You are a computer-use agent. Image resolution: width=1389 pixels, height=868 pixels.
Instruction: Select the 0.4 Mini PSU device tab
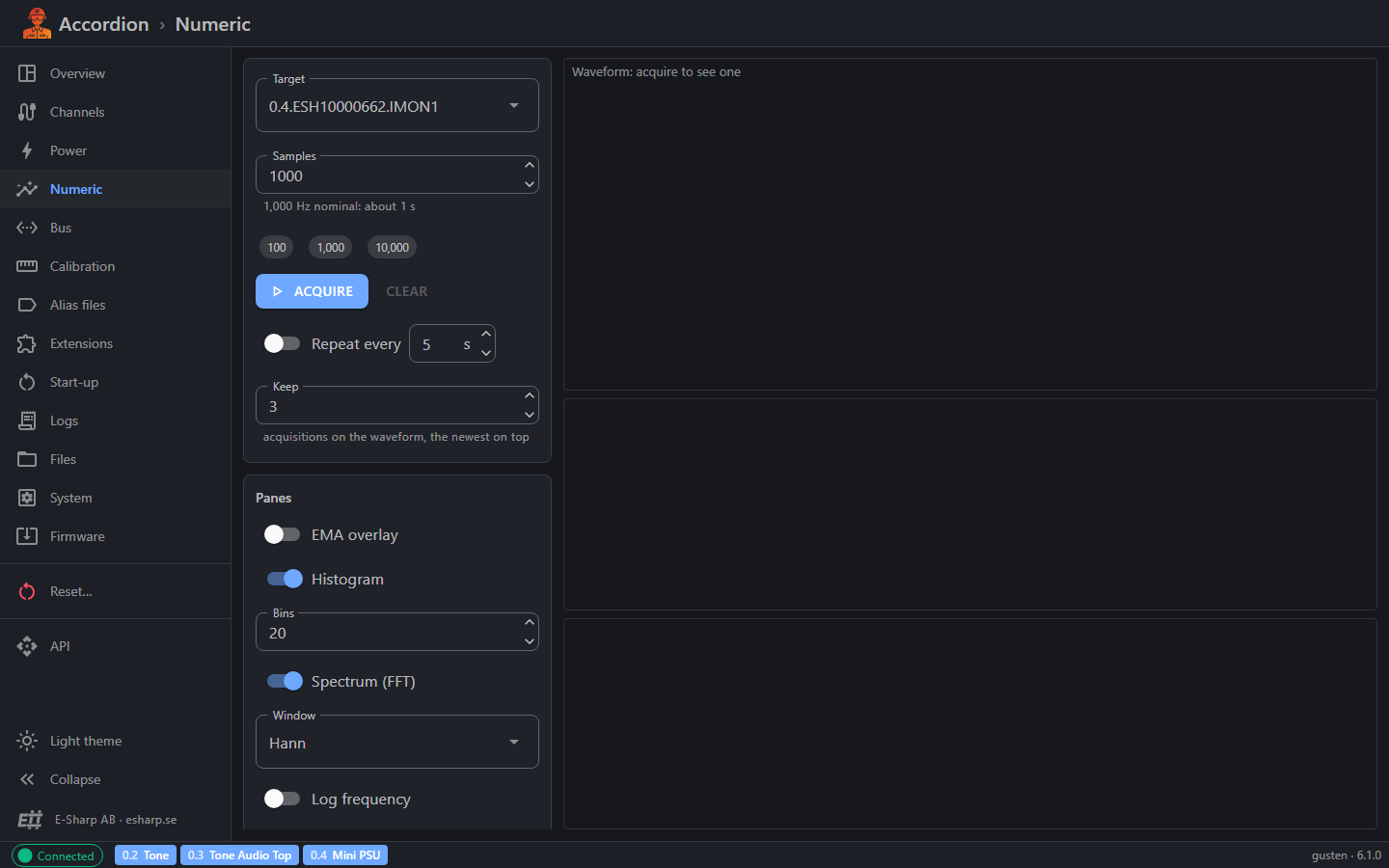tap(345, 855)
